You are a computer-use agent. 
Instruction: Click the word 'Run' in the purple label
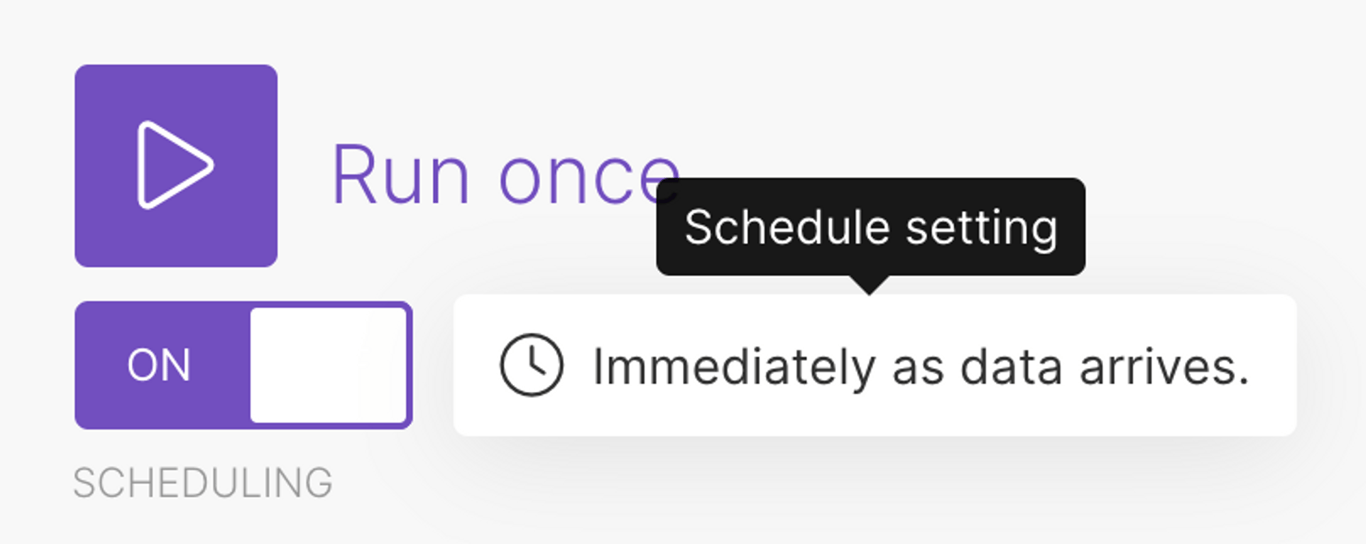tap(400, 175)
